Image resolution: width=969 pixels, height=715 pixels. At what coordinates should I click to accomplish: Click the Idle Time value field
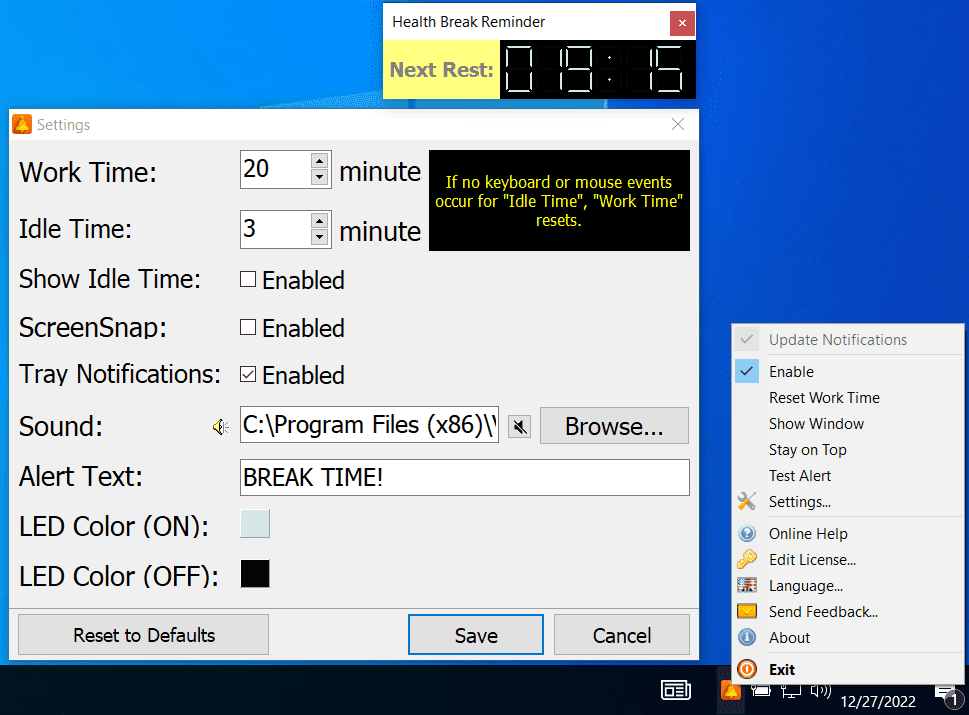pyautogui.click(x=276, y=229)
